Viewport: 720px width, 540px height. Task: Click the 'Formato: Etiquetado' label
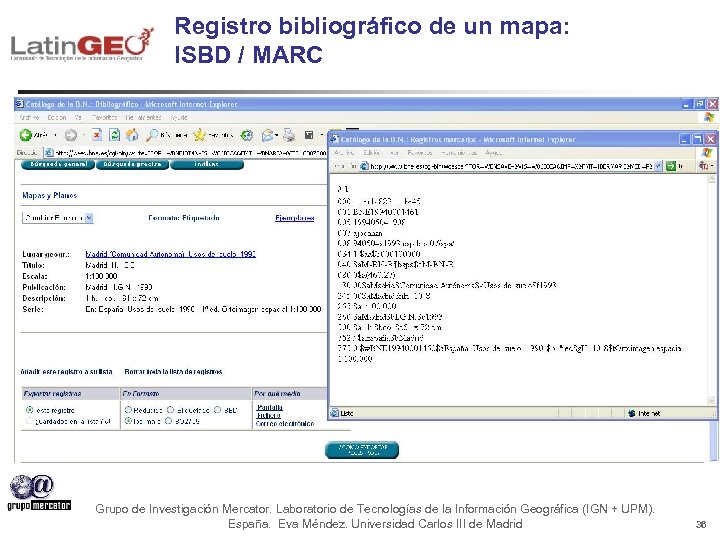click(184, 218)
